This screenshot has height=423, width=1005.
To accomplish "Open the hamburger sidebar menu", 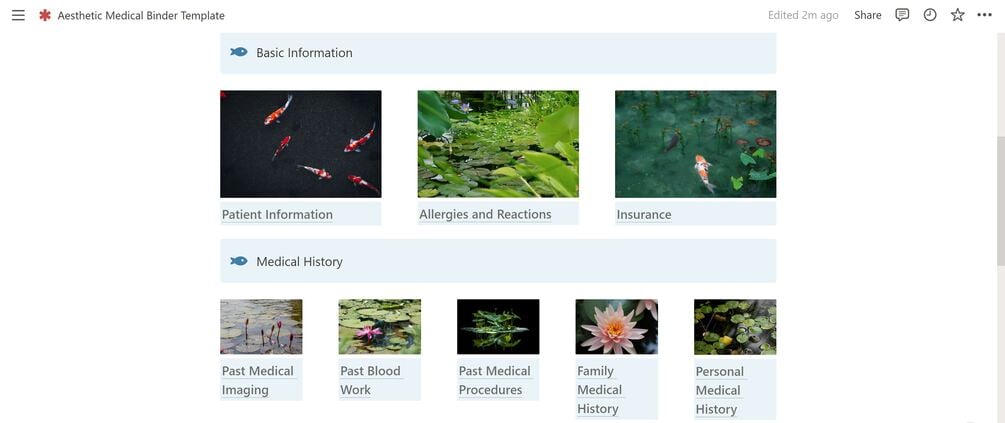I will pyautogui.click(x=19, y=15).
